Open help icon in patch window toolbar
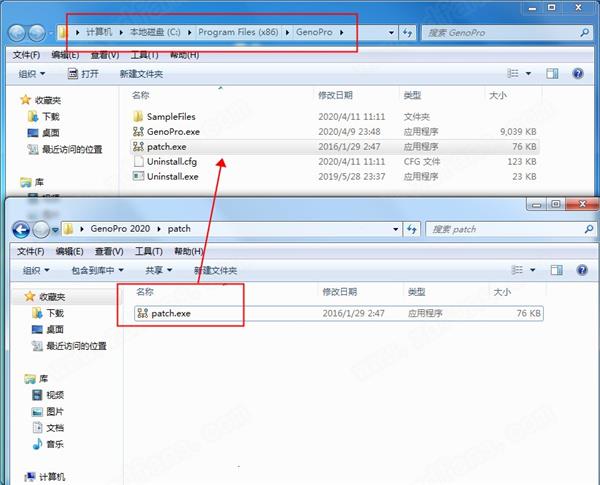This screenshot has width=600, height=485. click(x=582, y=270)
